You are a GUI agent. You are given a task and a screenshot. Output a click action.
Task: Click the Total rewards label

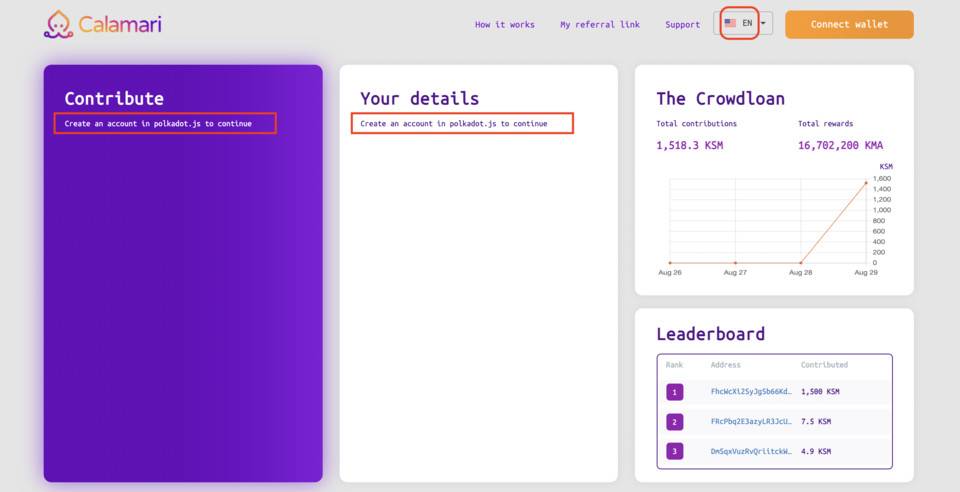click(825, 124)
